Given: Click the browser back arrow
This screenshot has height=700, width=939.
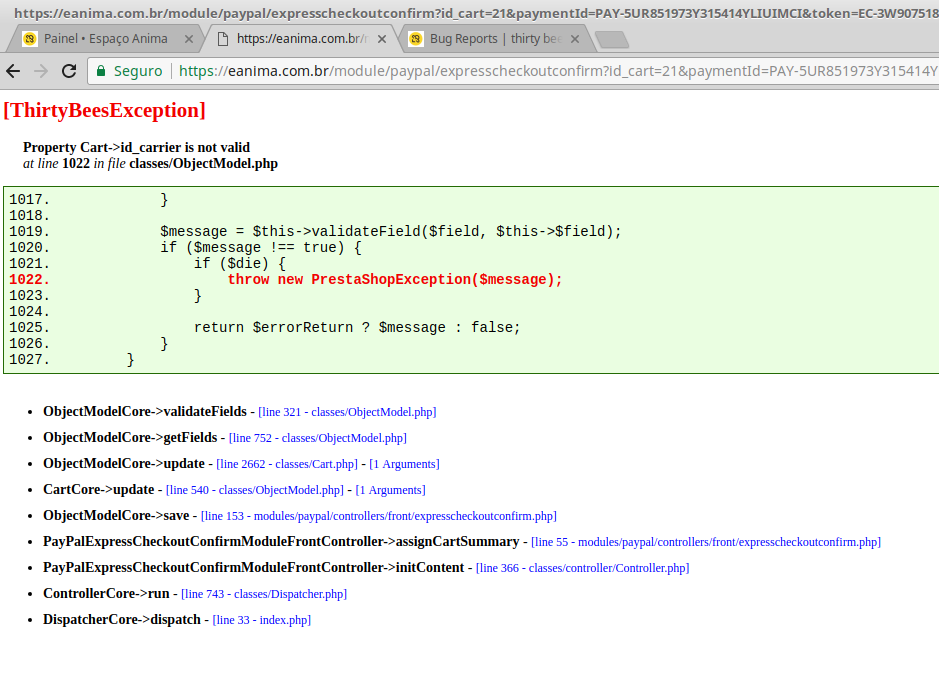Looking at the screenshot, I should 14,71.
